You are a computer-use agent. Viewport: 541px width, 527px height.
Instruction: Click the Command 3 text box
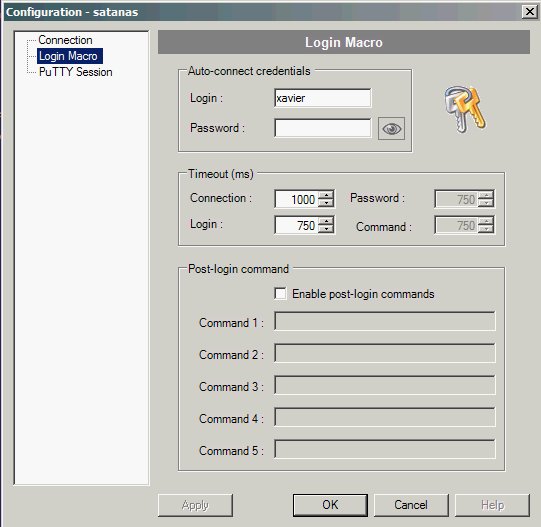(385, 385)
